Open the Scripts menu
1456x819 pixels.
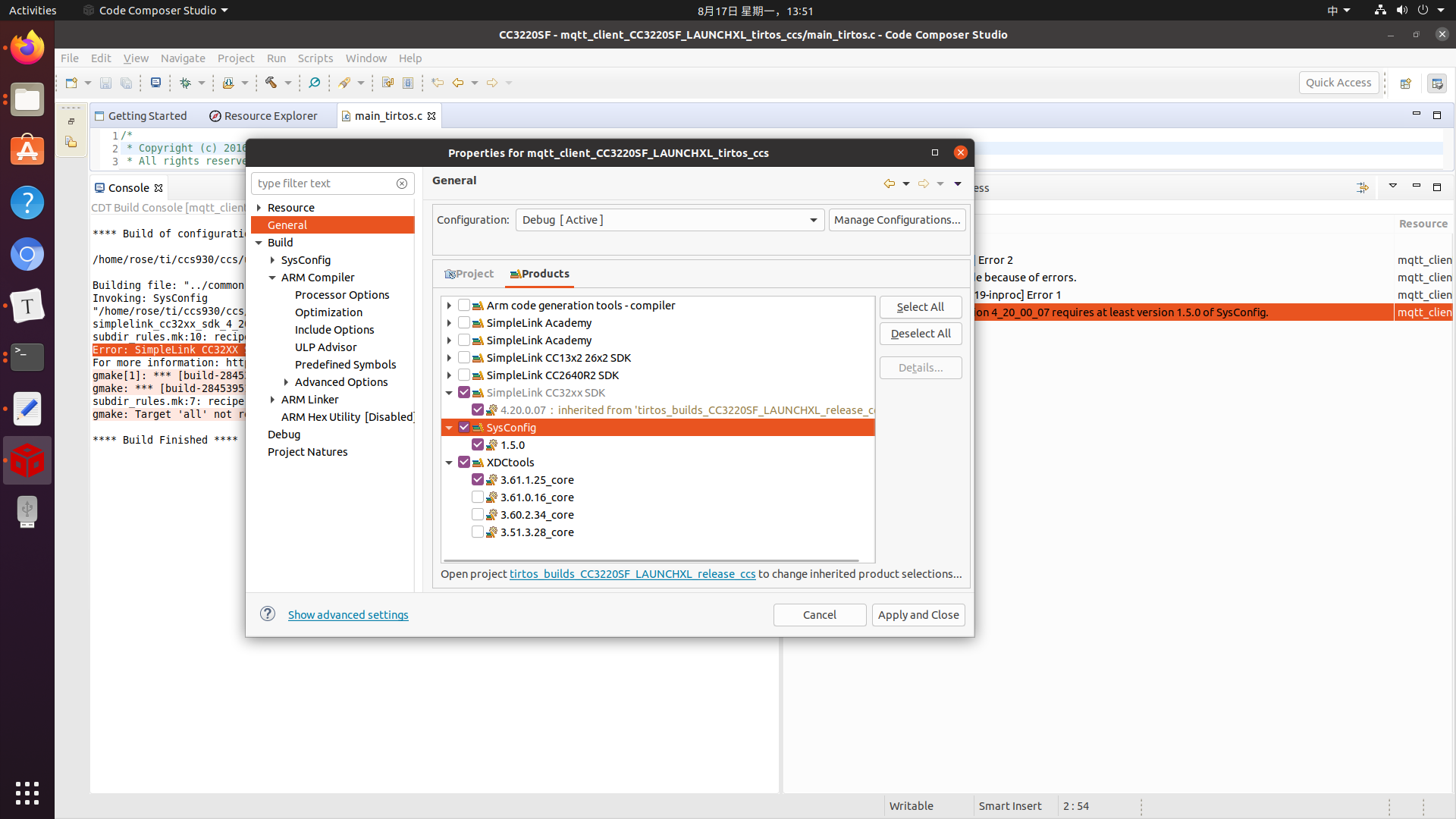tap(315, 58)
